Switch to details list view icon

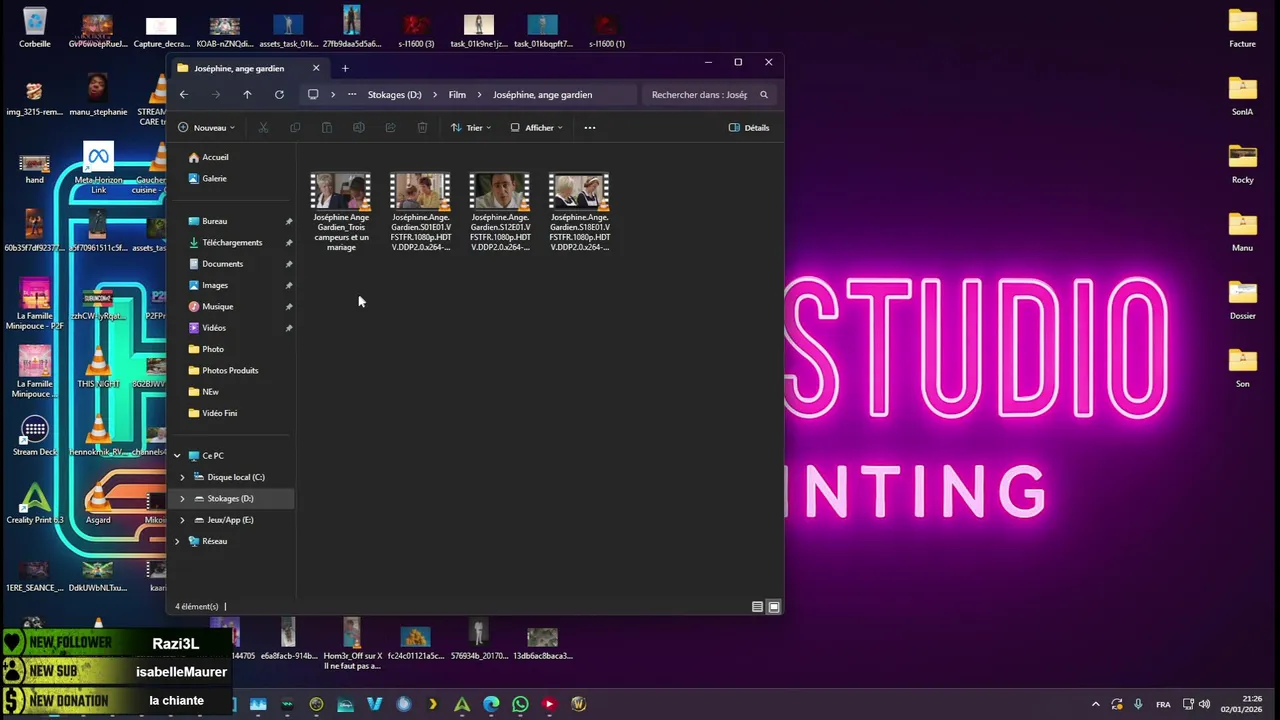tap(757, 607)
